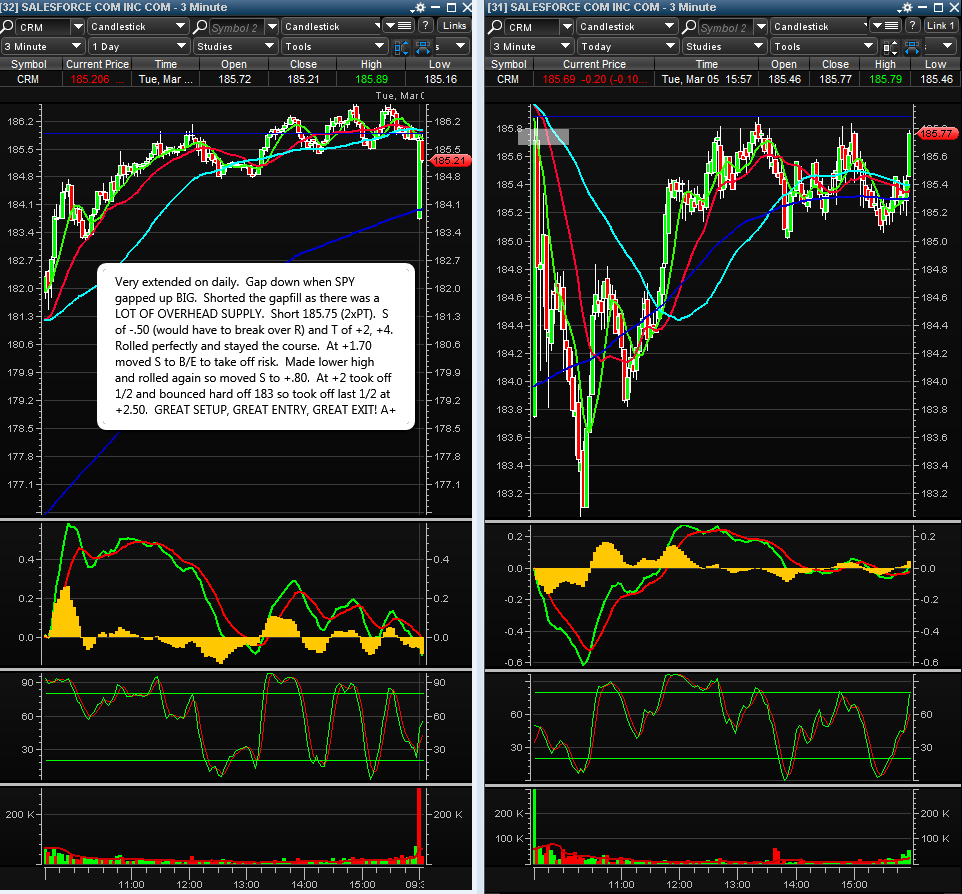
Task: Toggle horizontal auto-scale icon in window [32]
Action: coord(423,47)
